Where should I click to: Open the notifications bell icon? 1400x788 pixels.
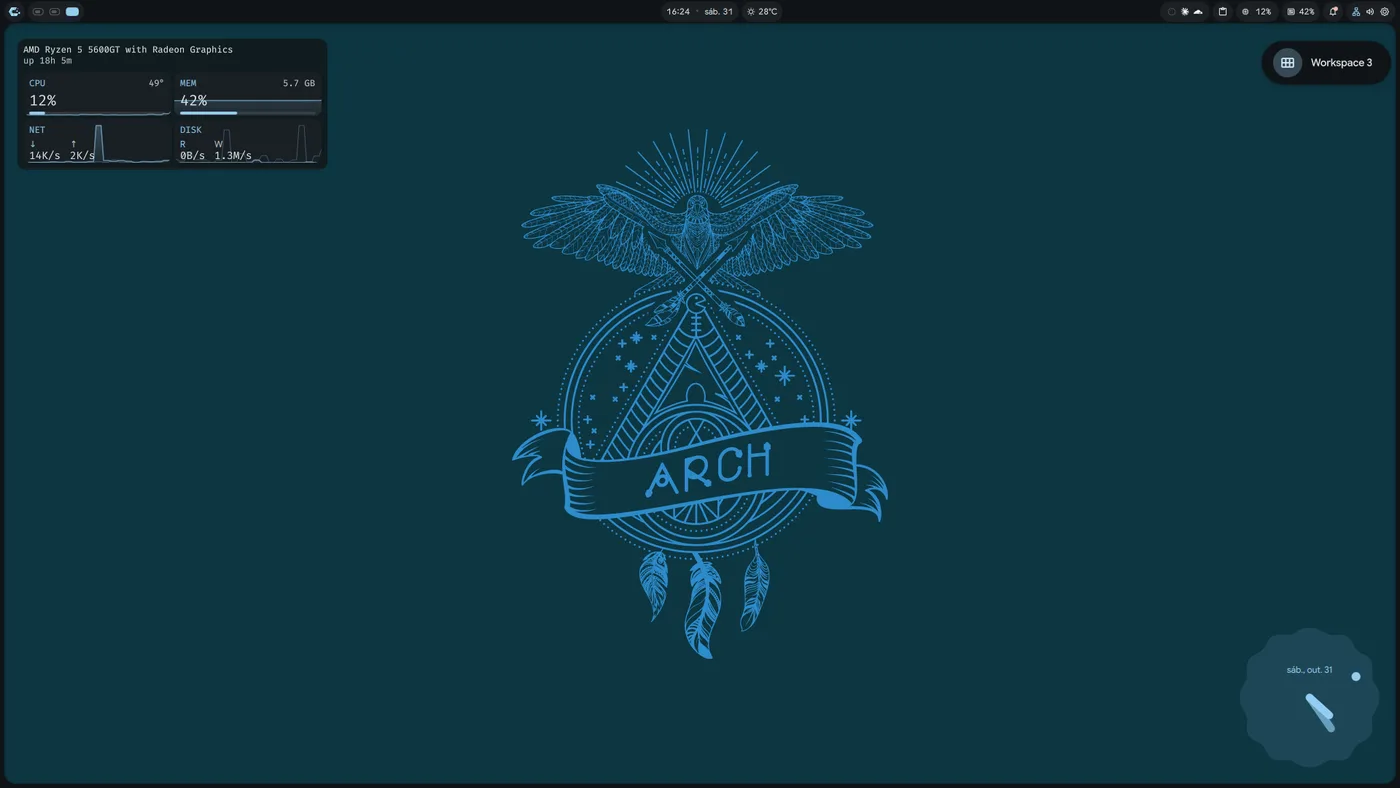coord(1333,12)
